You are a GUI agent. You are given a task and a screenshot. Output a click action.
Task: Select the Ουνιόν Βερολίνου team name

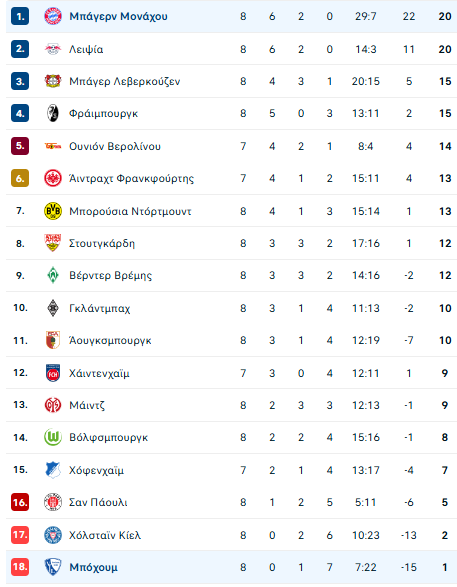point(115,146)
